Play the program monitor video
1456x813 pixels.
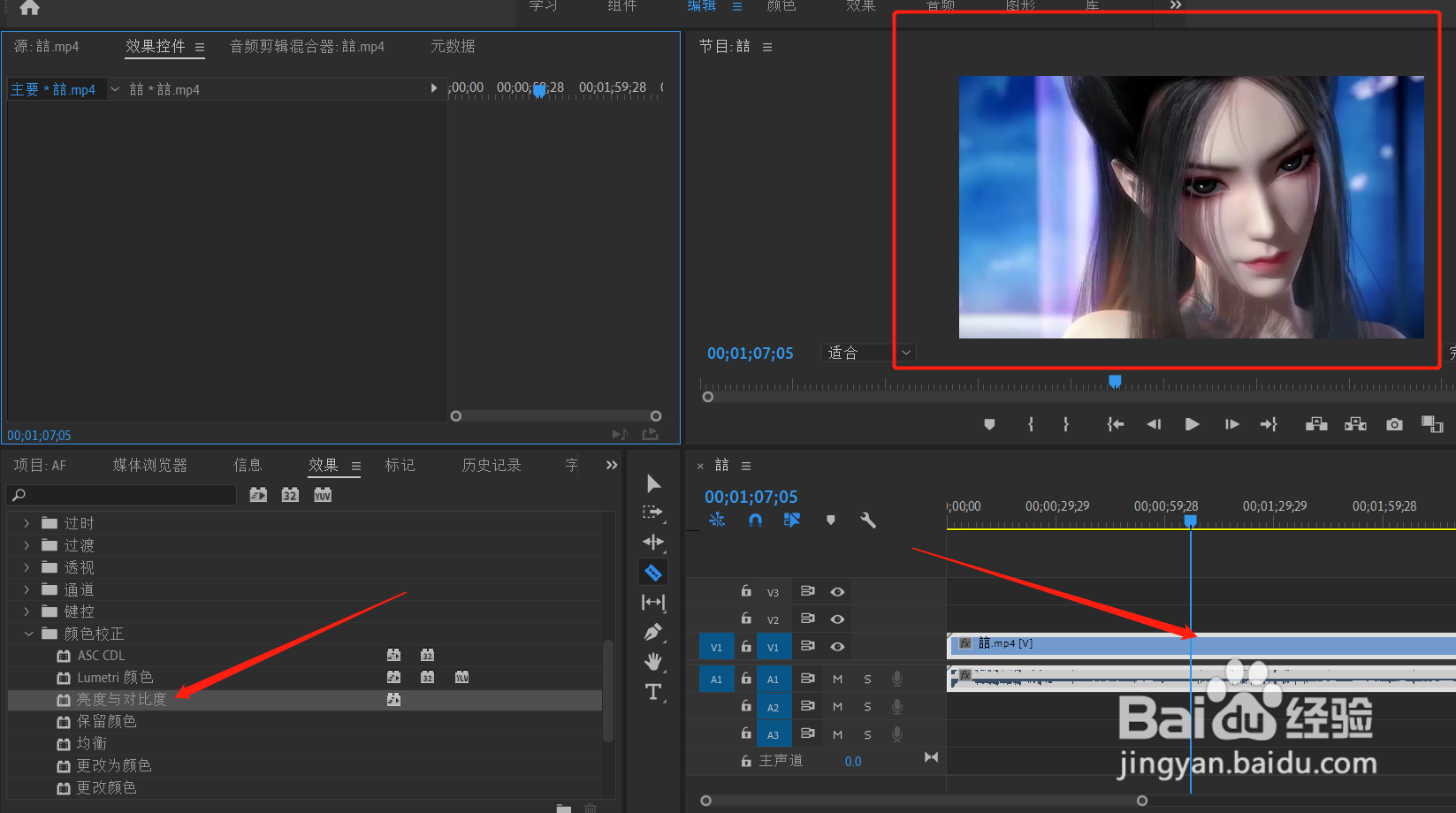tap(1192, 425)
